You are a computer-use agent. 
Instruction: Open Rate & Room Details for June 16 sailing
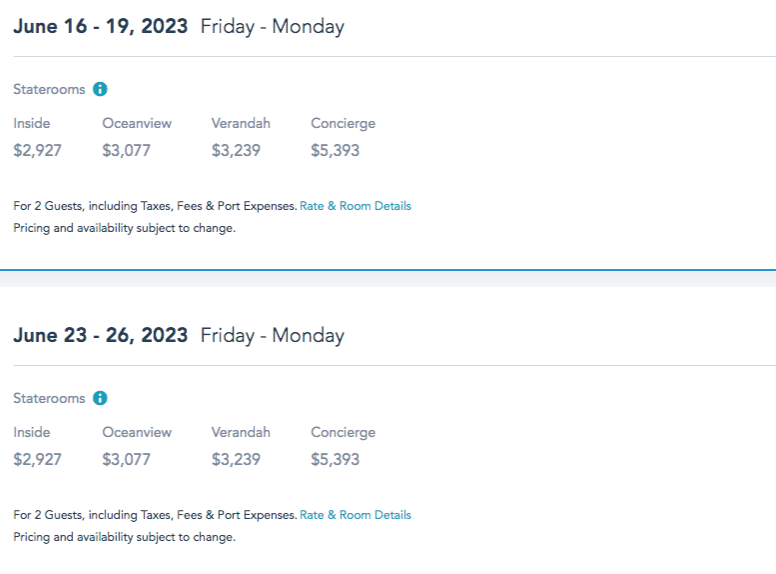(x=355, y=206)
